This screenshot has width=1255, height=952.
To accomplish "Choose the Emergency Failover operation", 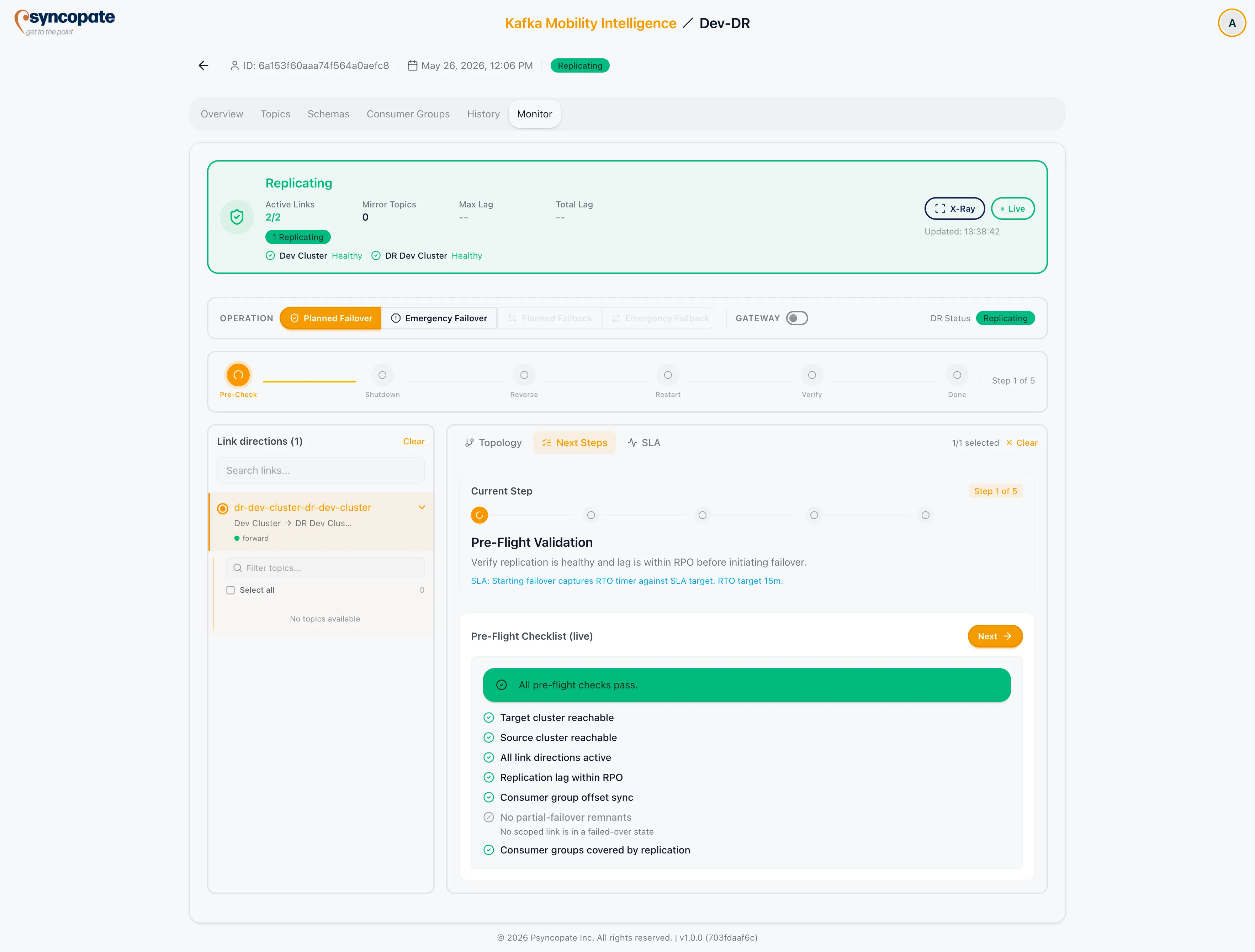I will click(439, 318).
